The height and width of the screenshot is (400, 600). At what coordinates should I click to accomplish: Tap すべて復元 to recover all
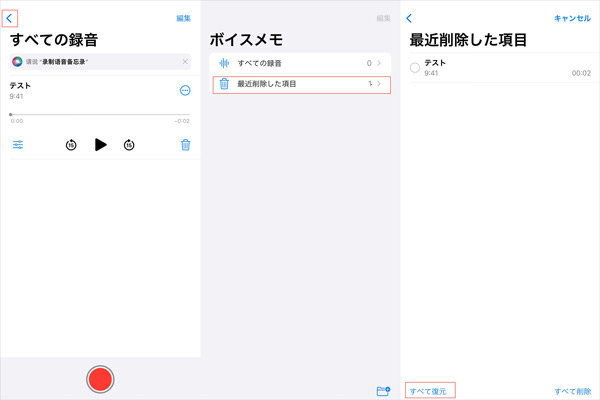pyautogui.click(x=428, y=391)
